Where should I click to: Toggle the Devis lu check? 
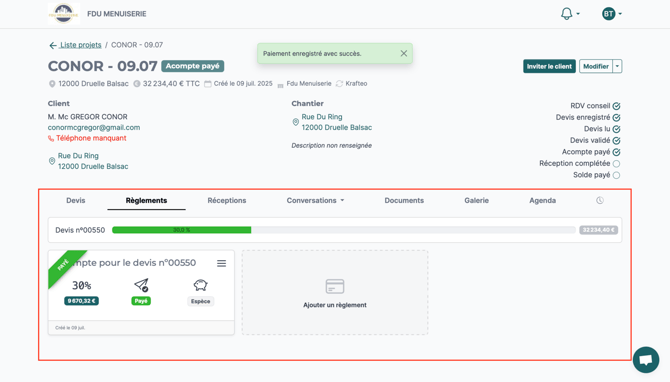click(x=616, y=129)
